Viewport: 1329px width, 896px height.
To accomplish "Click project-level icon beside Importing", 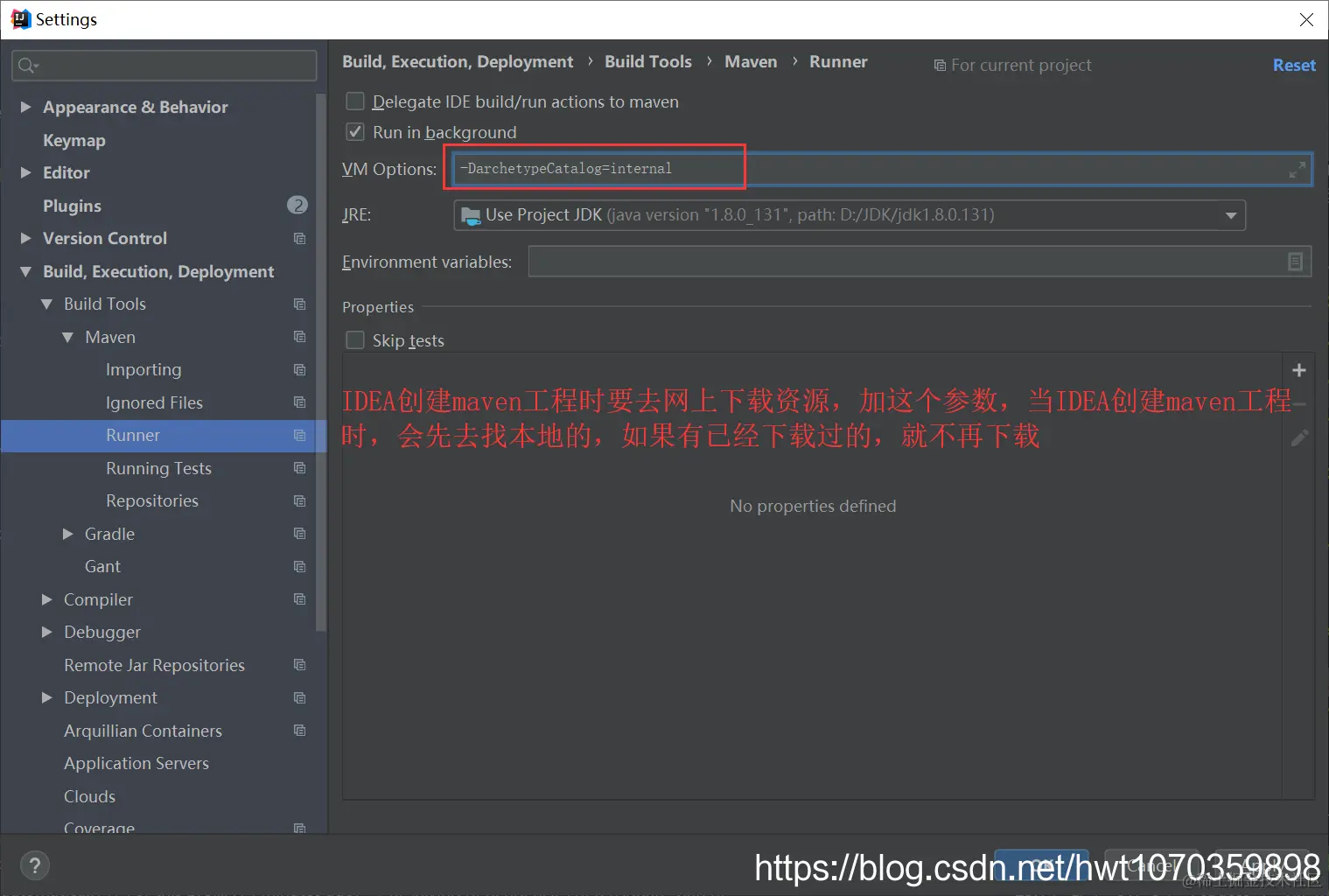I will tap(299, 370).
